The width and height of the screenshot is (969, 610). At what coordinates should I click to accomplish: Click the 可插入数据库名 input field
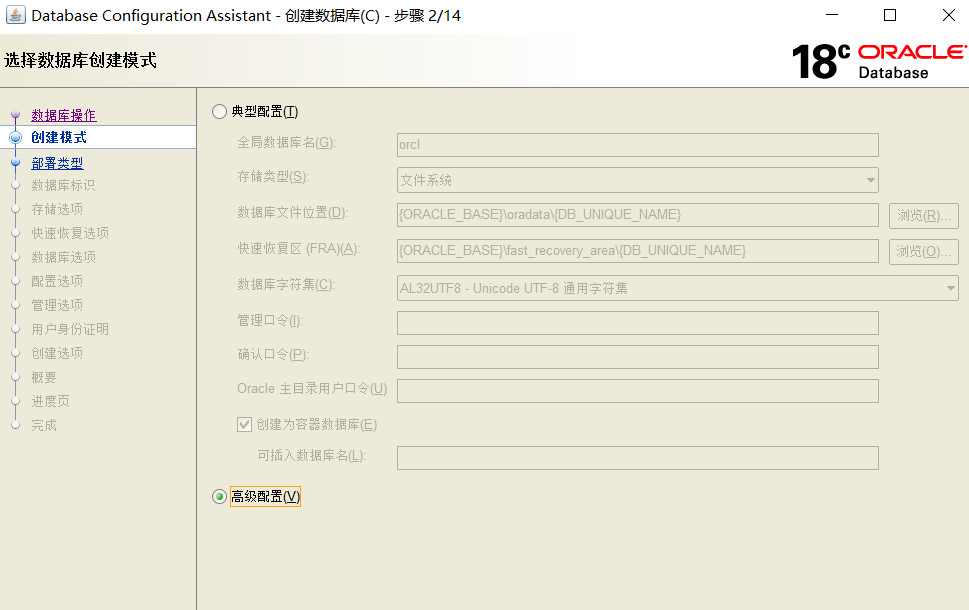coord(638,458)
